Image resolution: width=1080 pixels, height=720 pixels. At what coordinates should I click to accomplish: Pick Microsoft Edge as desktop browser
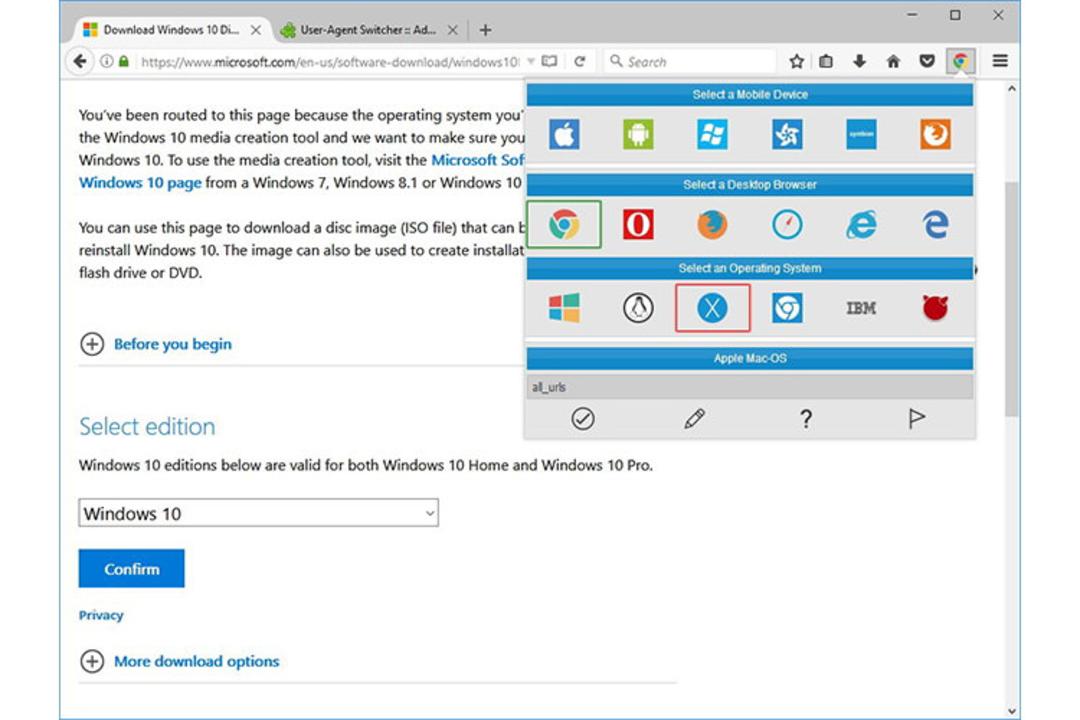coord(935,225)
